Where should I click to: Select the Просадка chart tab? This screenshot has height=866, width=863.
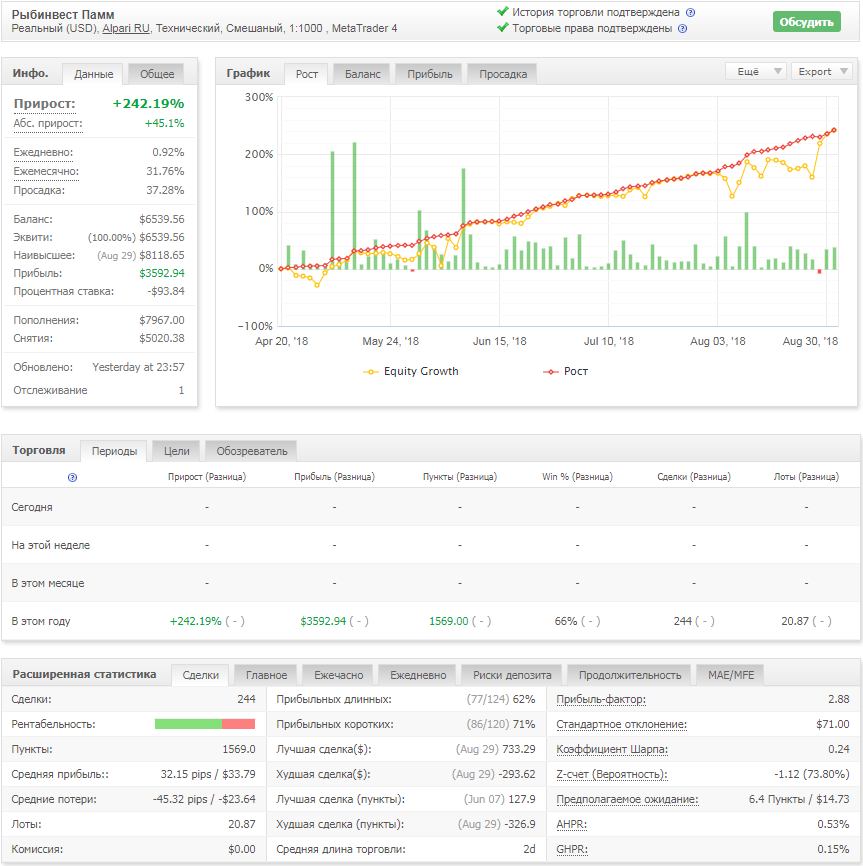point(503,74)
